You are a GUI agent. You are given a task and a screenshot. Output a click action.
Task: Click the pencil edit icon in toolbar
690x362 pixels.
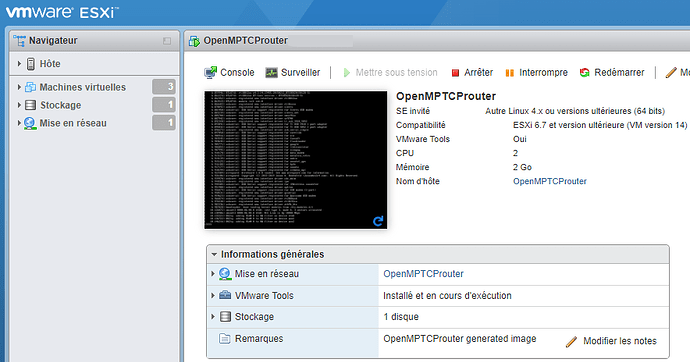pyautogui.click(x=671, y=73)
